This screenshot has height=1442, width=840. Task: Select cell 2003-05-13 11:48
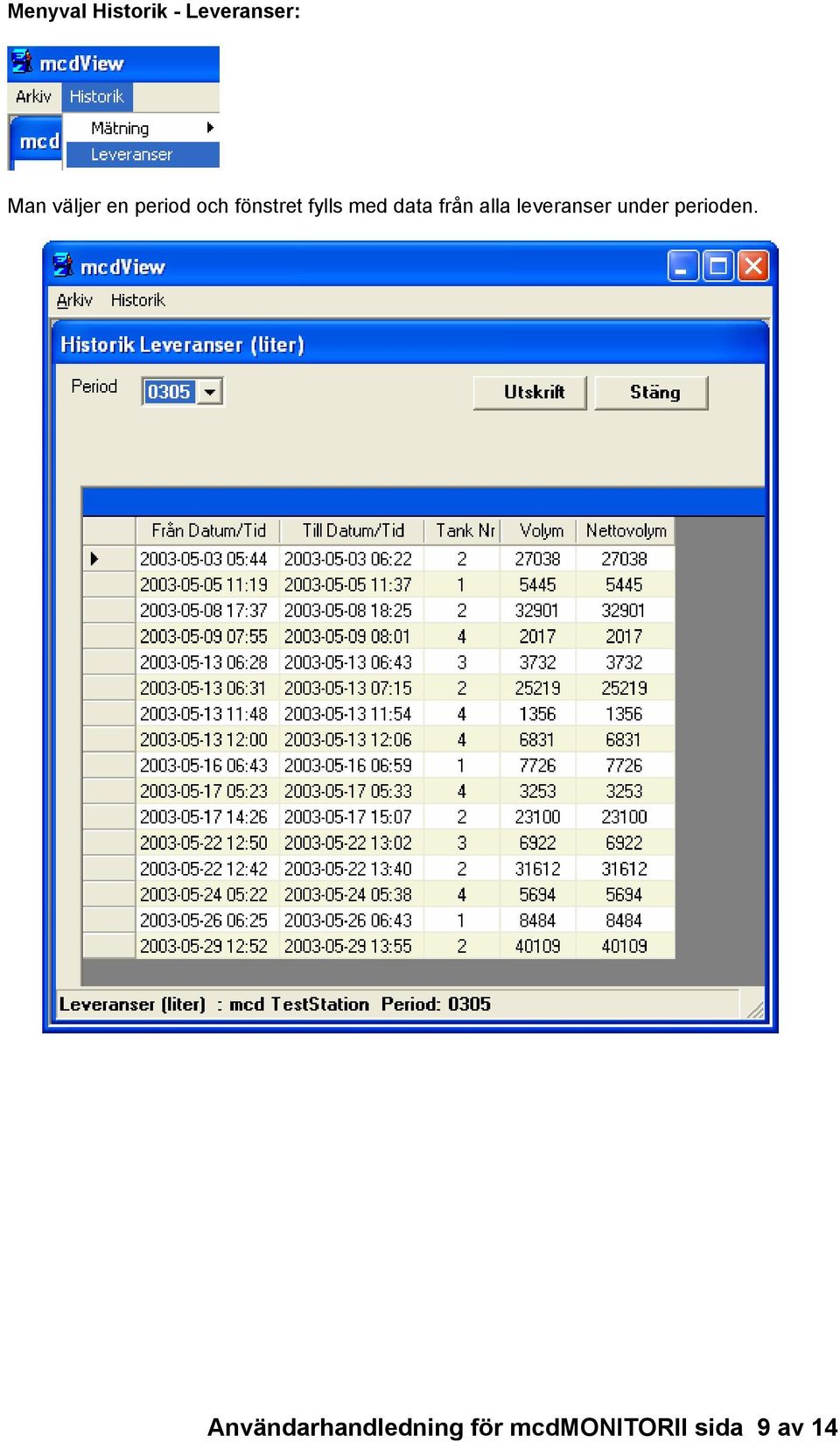click(208, 713)
